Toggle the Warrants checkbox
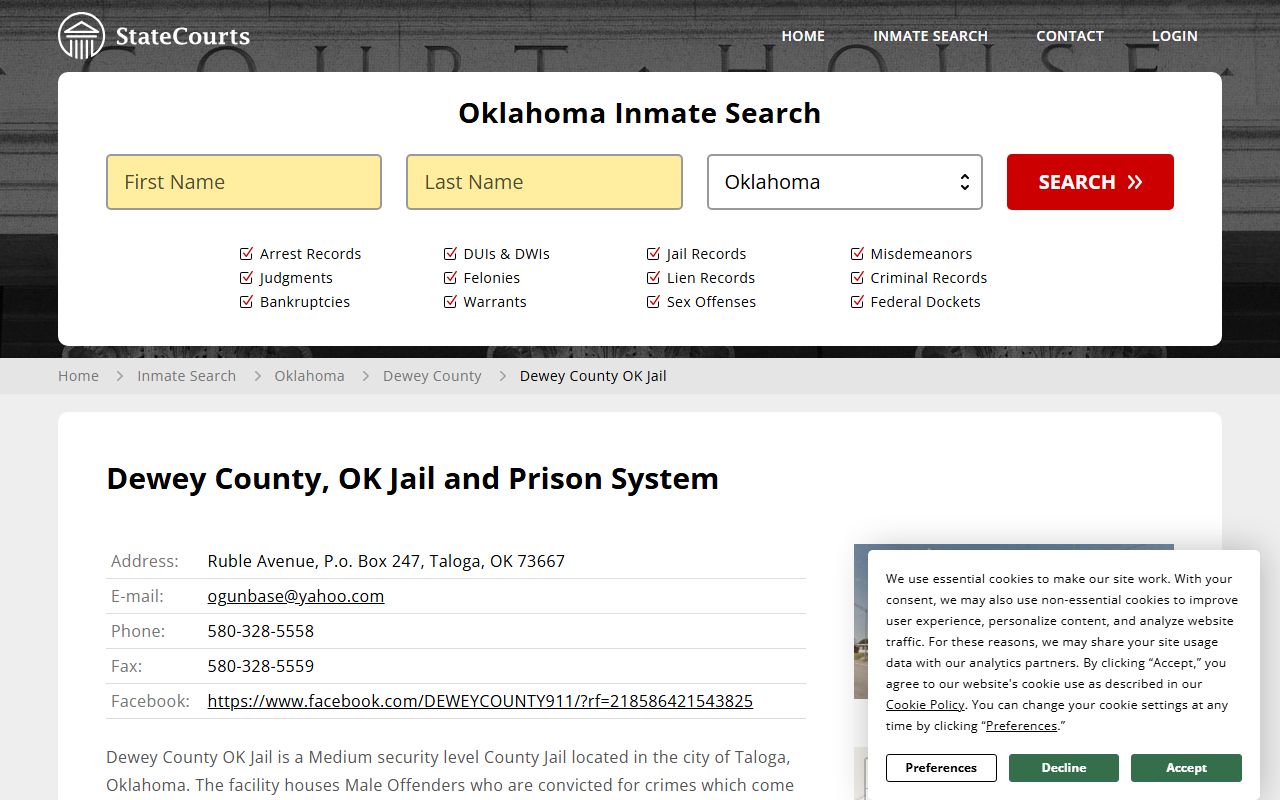 point(450,302)
